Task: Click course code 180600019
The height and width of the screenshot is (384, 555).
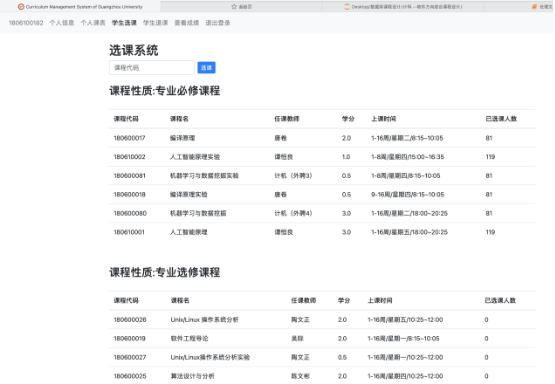Action: (x=130, y=338)
